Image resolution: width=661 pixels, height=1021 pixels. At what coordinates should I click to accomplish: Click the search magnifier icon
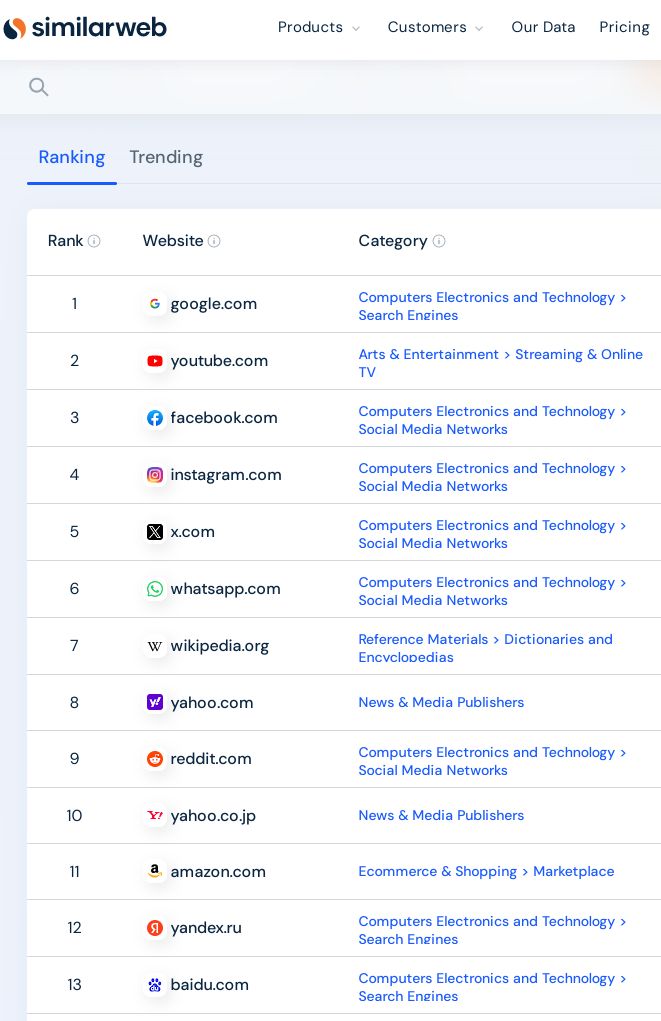[38, 87]
